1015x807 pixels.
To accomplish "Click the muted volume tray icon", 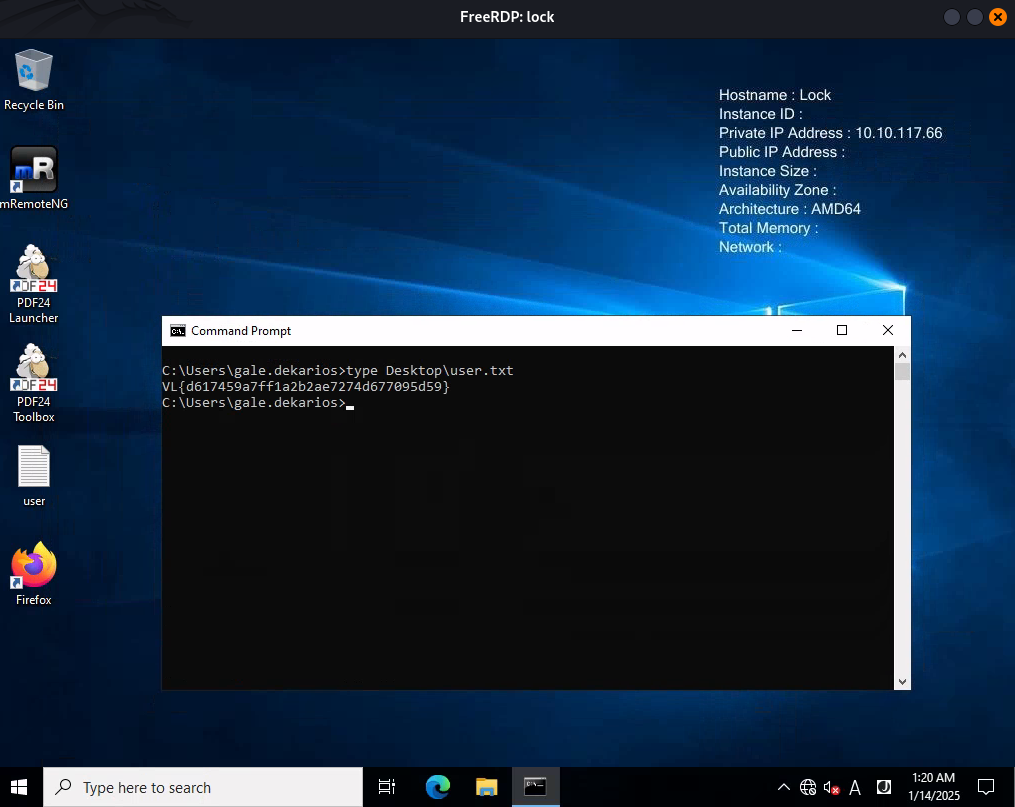I will pyautogui.click(x=832, y=787).
